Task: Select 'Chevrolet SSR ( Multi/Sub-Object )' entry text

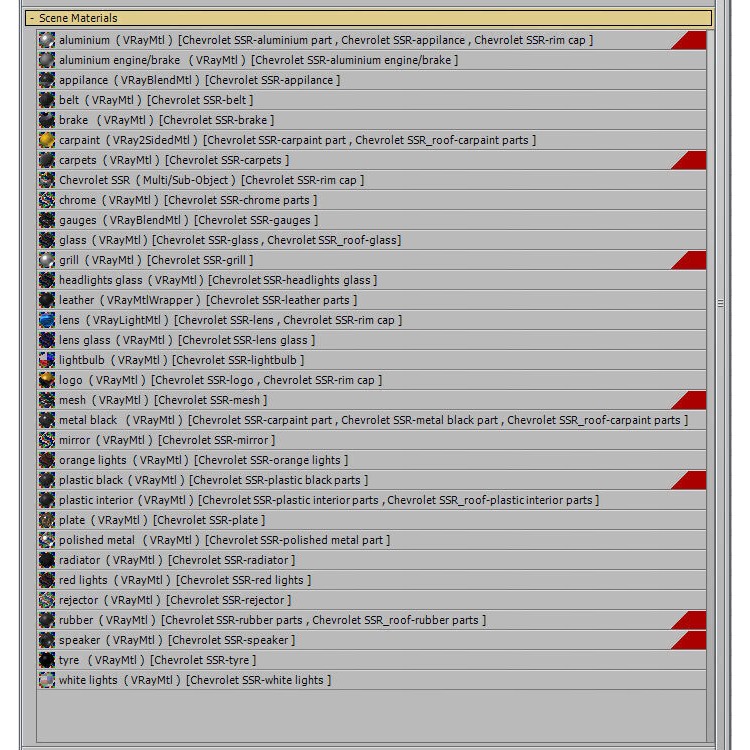Action: tap(147, 180)
